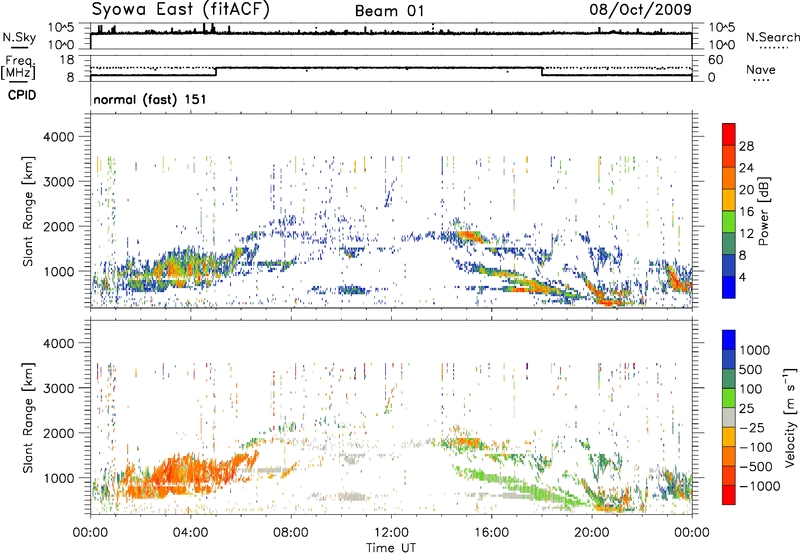Click the orange backscatter patch in Velocity panel
This screenshot has width=800, height=554.
point(189,472)
